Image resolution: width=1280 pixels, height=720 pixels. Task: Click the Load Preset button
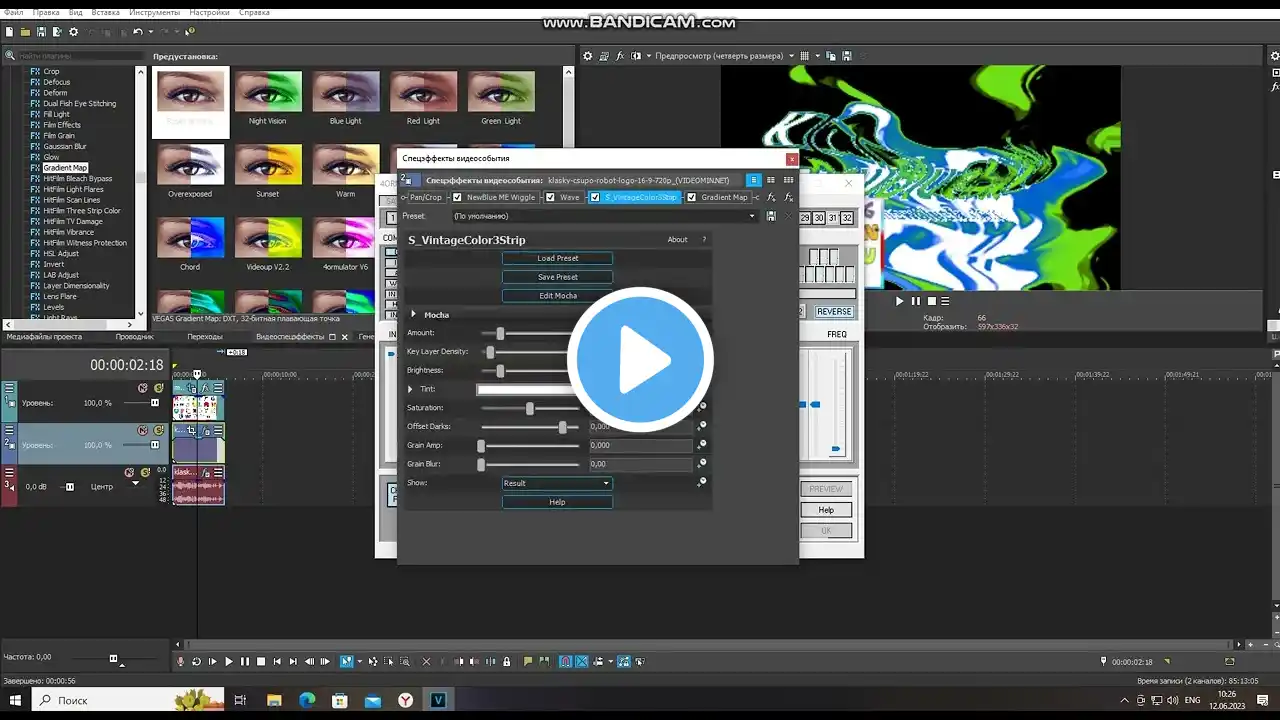557,258
